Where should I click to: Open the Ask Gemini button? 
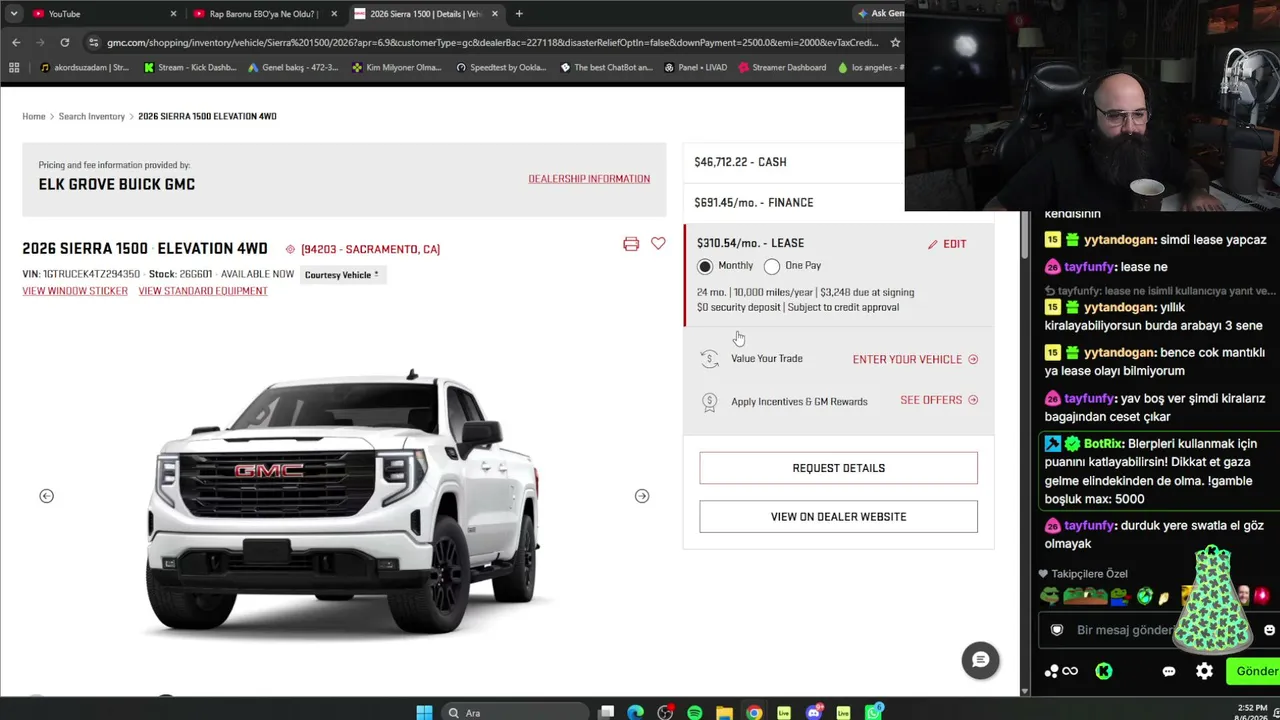[x=880, y=14]
